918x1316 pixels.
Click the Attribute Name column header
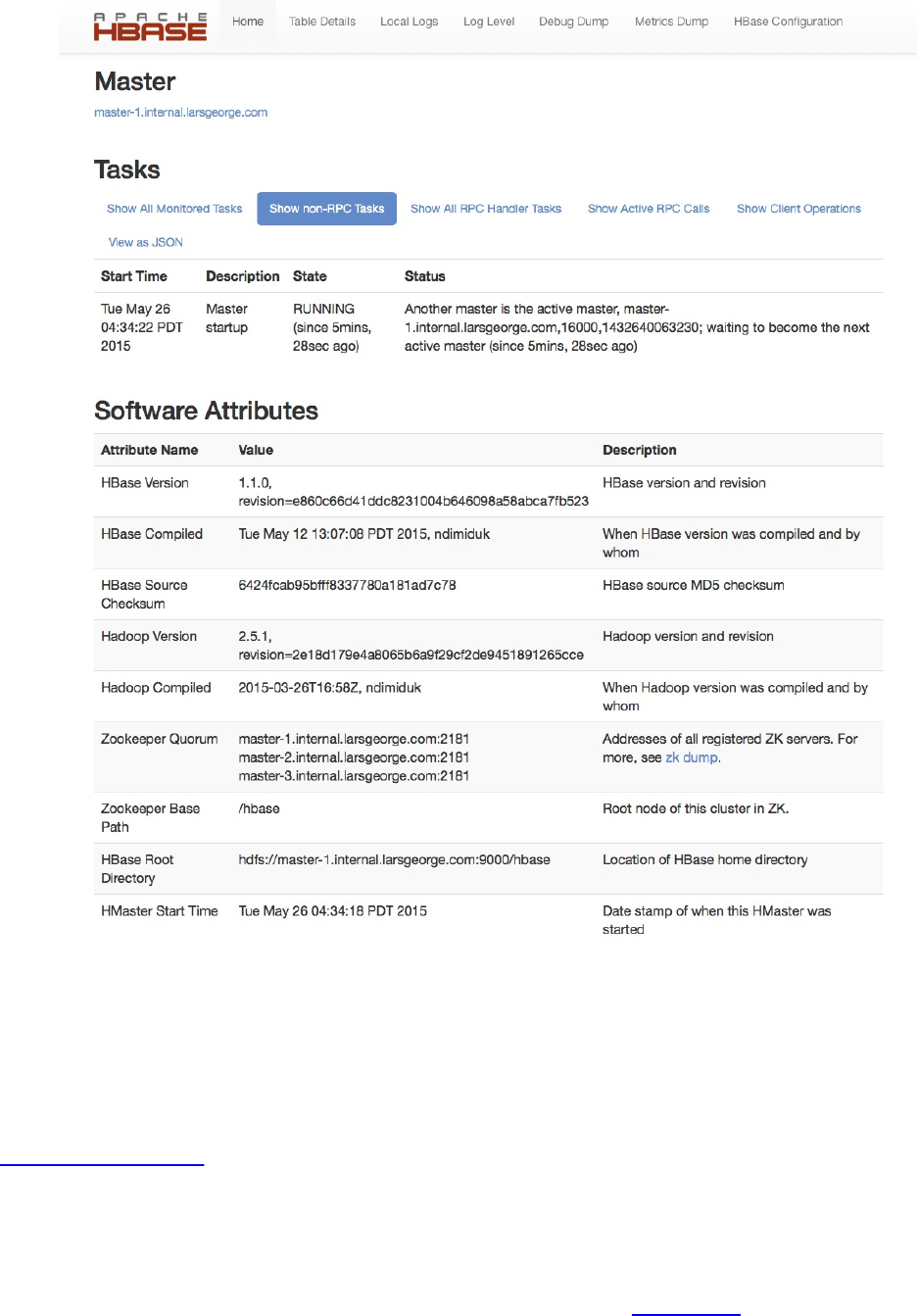(x=150, y=450)
